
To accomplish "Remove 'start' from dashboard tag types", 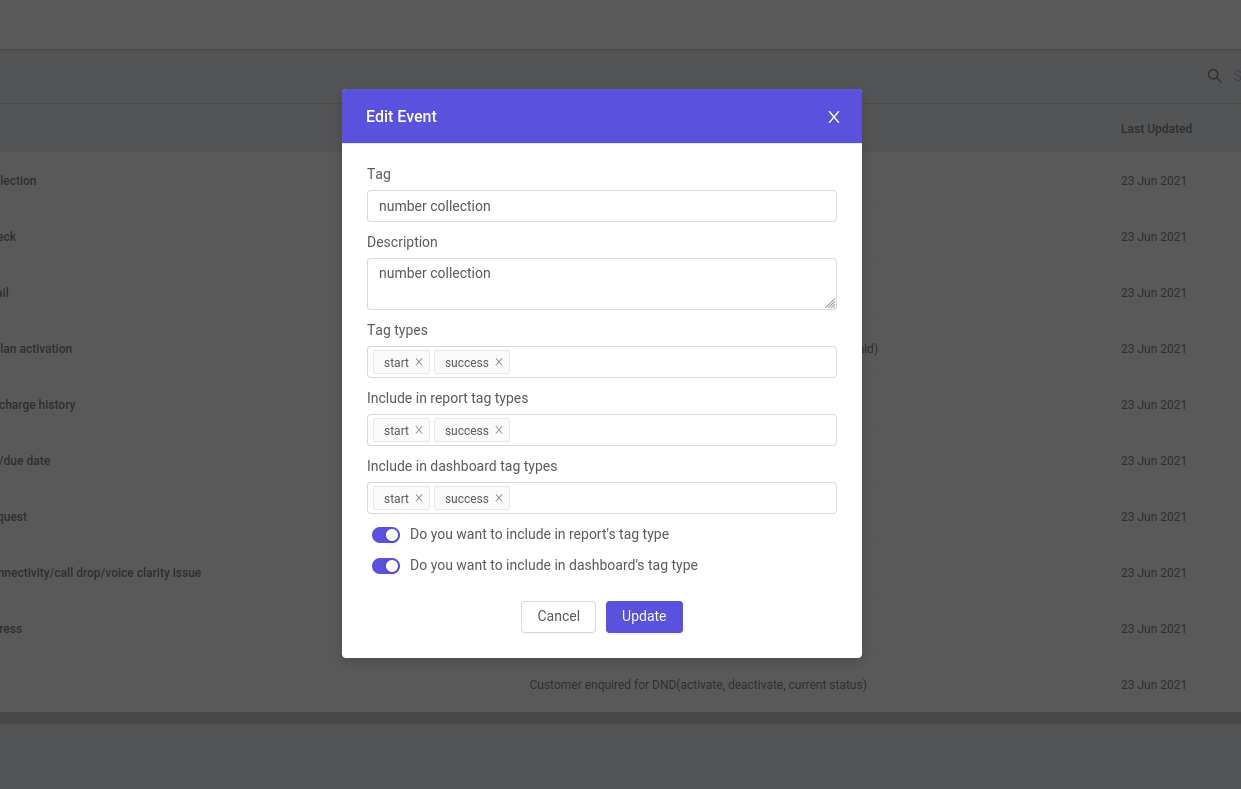I will point(419,498).
